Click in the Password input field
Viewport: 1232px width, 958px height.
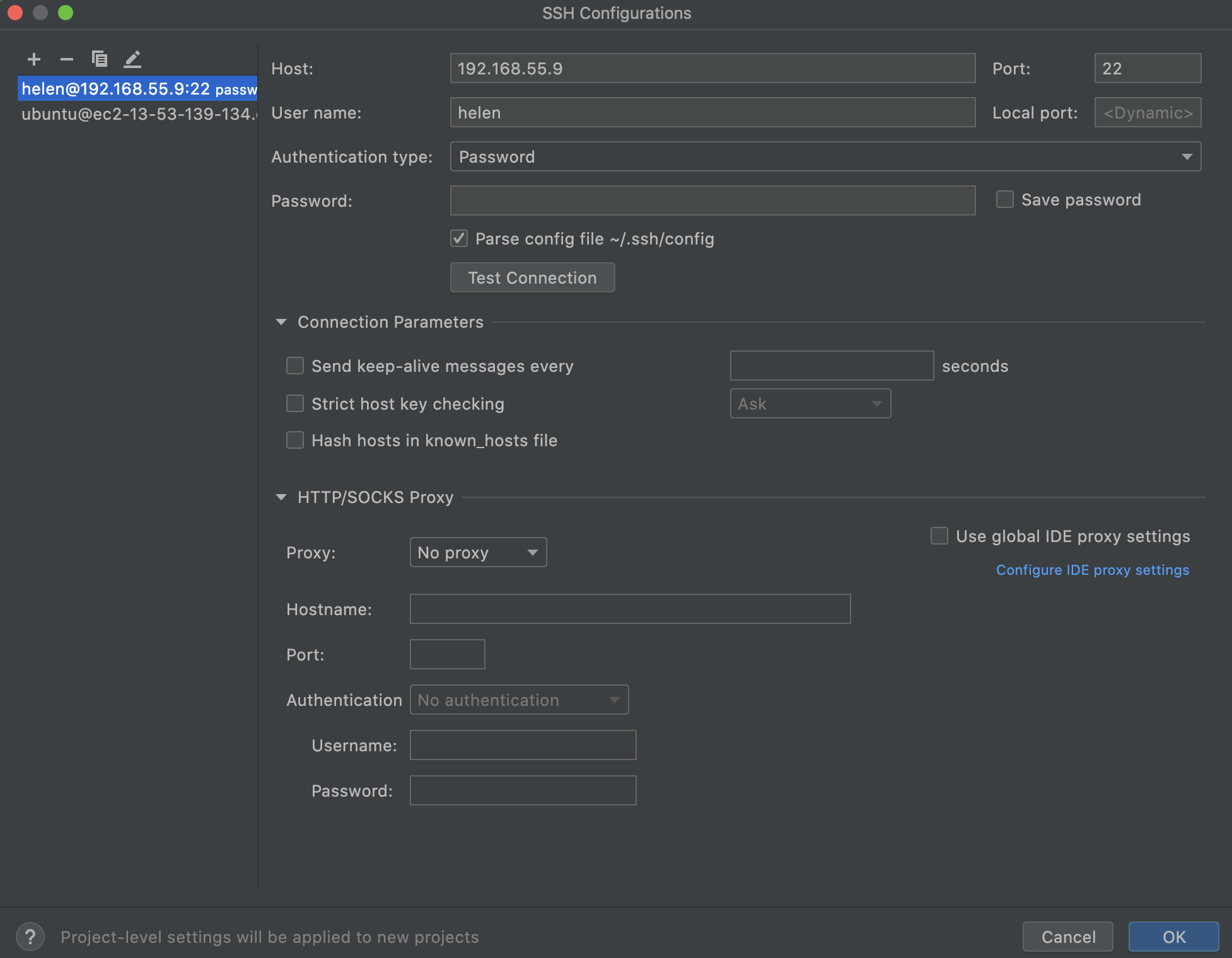click(714, 200)
